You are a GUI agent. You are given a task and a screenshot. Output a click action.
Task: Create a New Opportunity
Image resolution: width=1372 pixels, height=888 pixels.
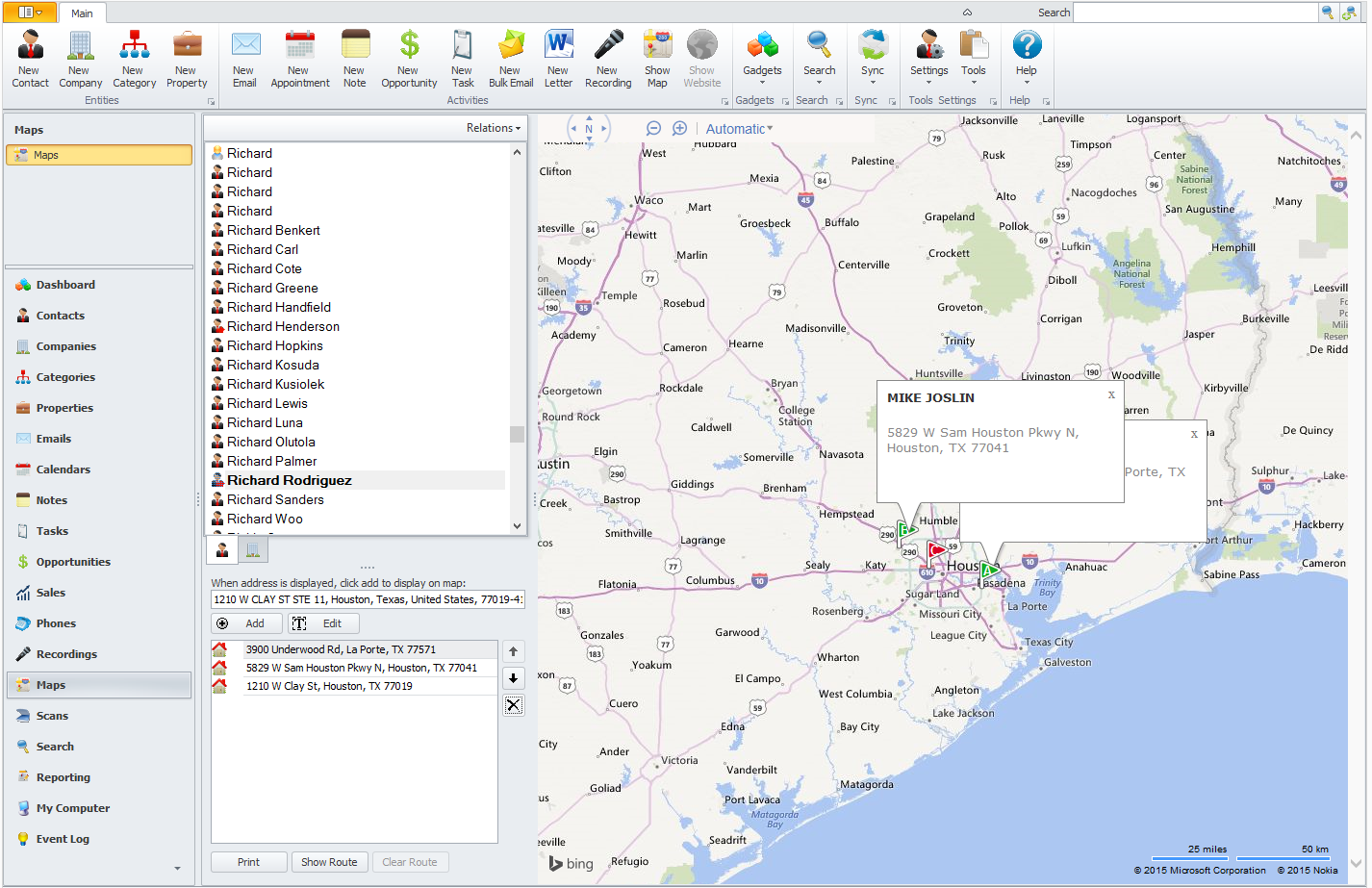pos(409,59)
